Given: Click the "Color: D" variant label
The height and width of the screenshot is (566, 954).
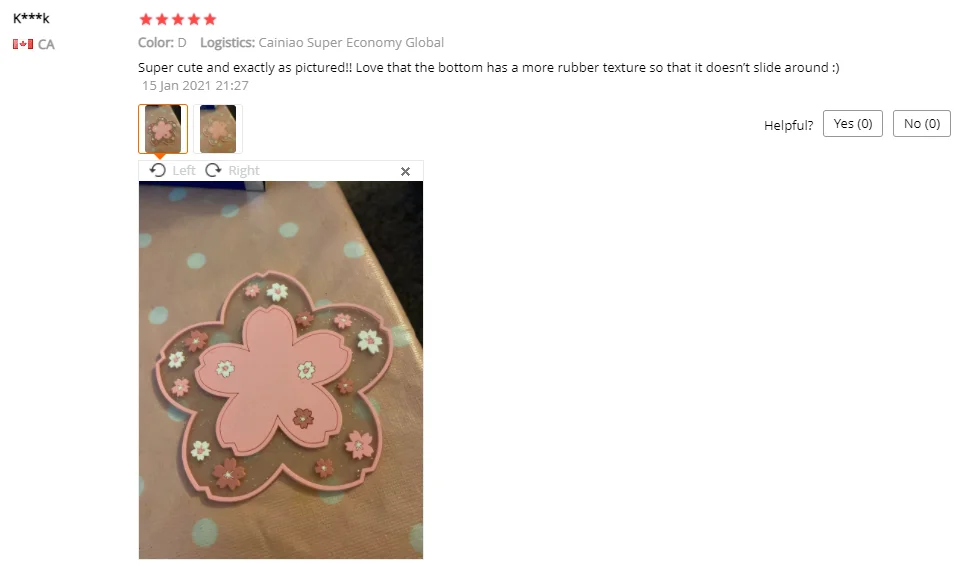Looking at the screenshot, I should pos(162,43).
